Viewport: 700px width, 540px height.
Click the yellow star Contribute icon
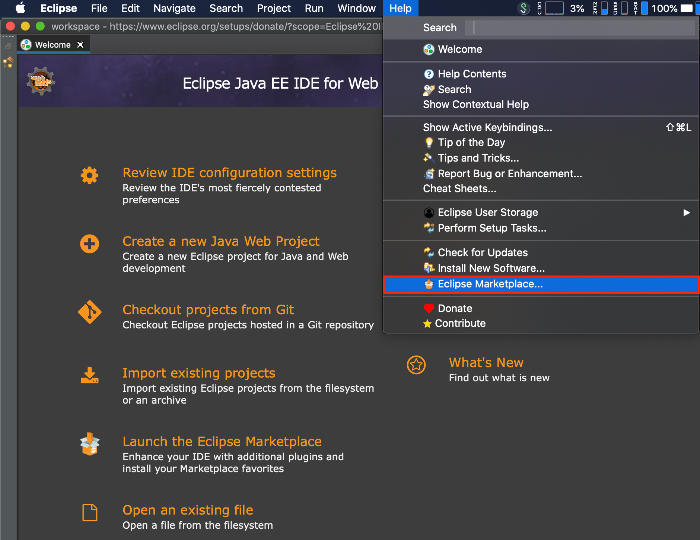[x=427, y=324]
